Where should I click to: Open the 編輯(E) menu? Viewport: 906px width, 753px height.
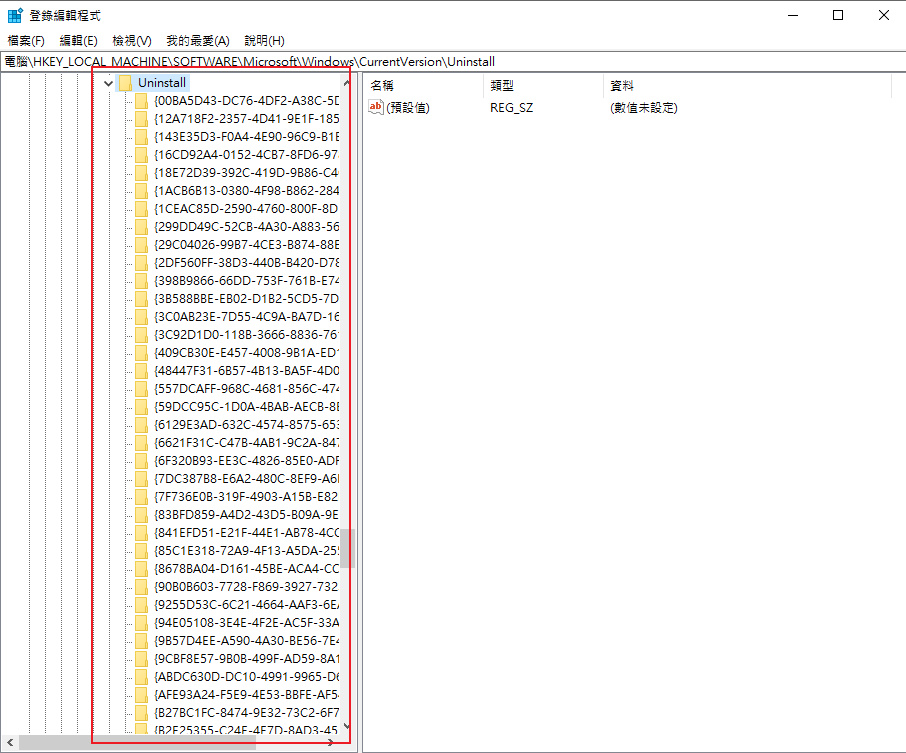pyautogui.click(x=78, y=41)
